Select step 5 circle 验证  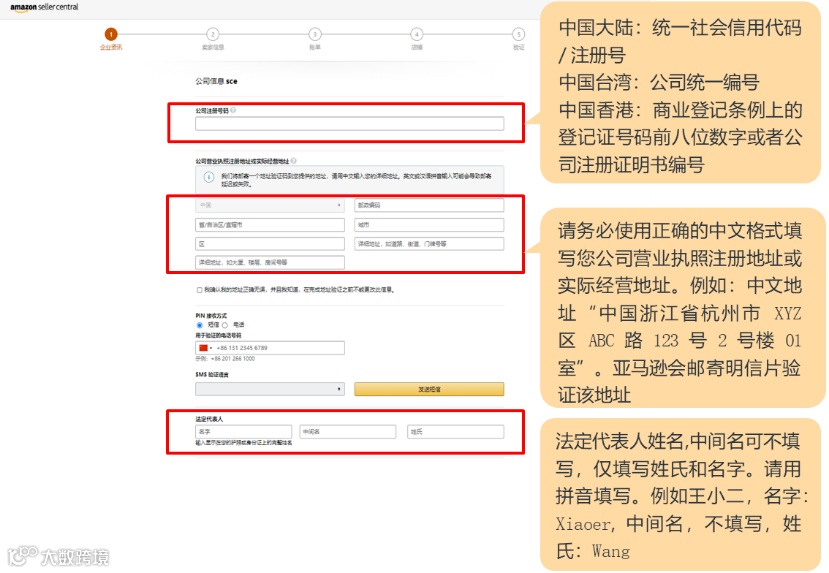(x=519, y=34)
